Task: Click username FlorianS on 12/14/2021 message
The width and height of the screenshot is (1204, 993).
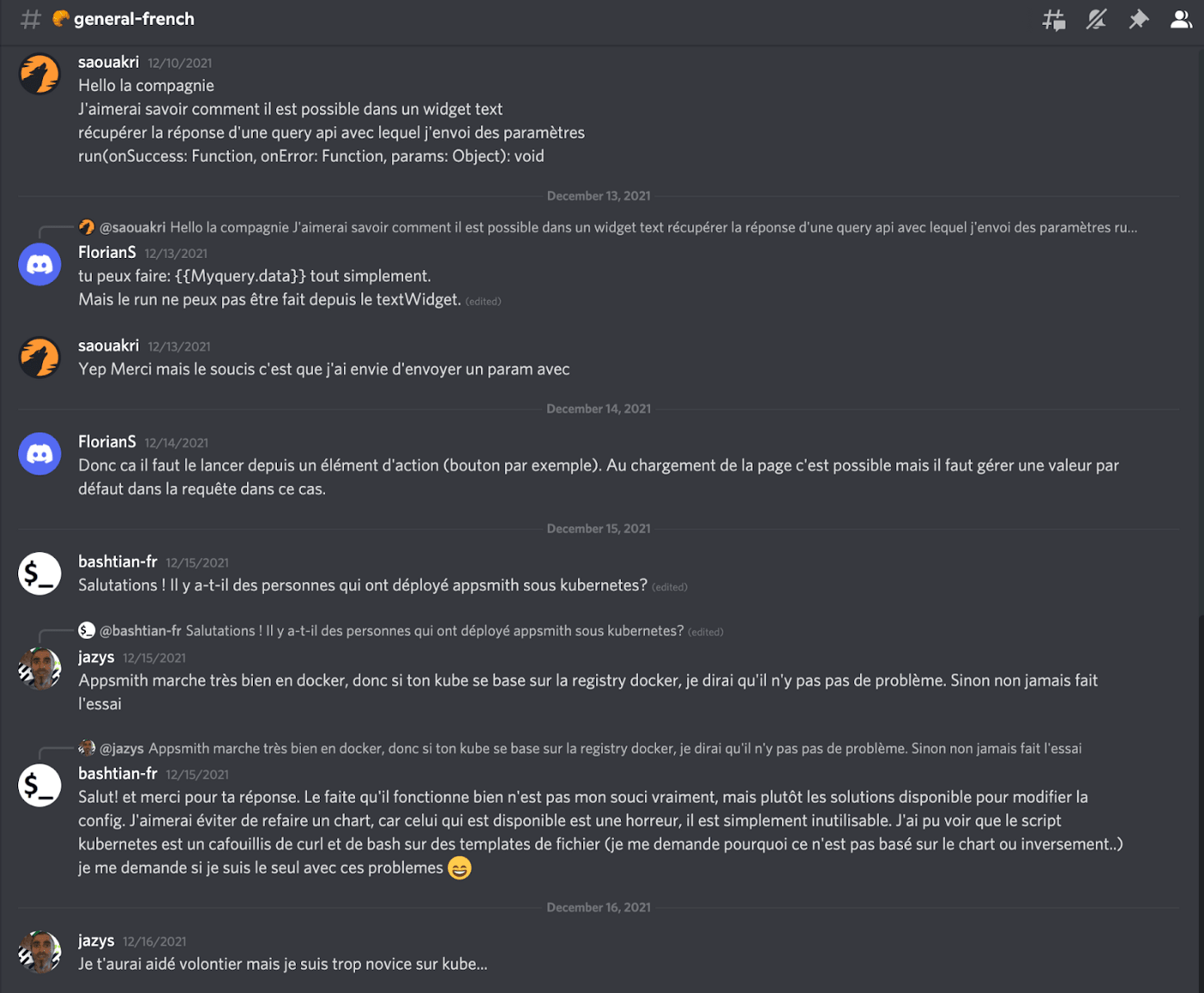Action: [x=107, y=442]
